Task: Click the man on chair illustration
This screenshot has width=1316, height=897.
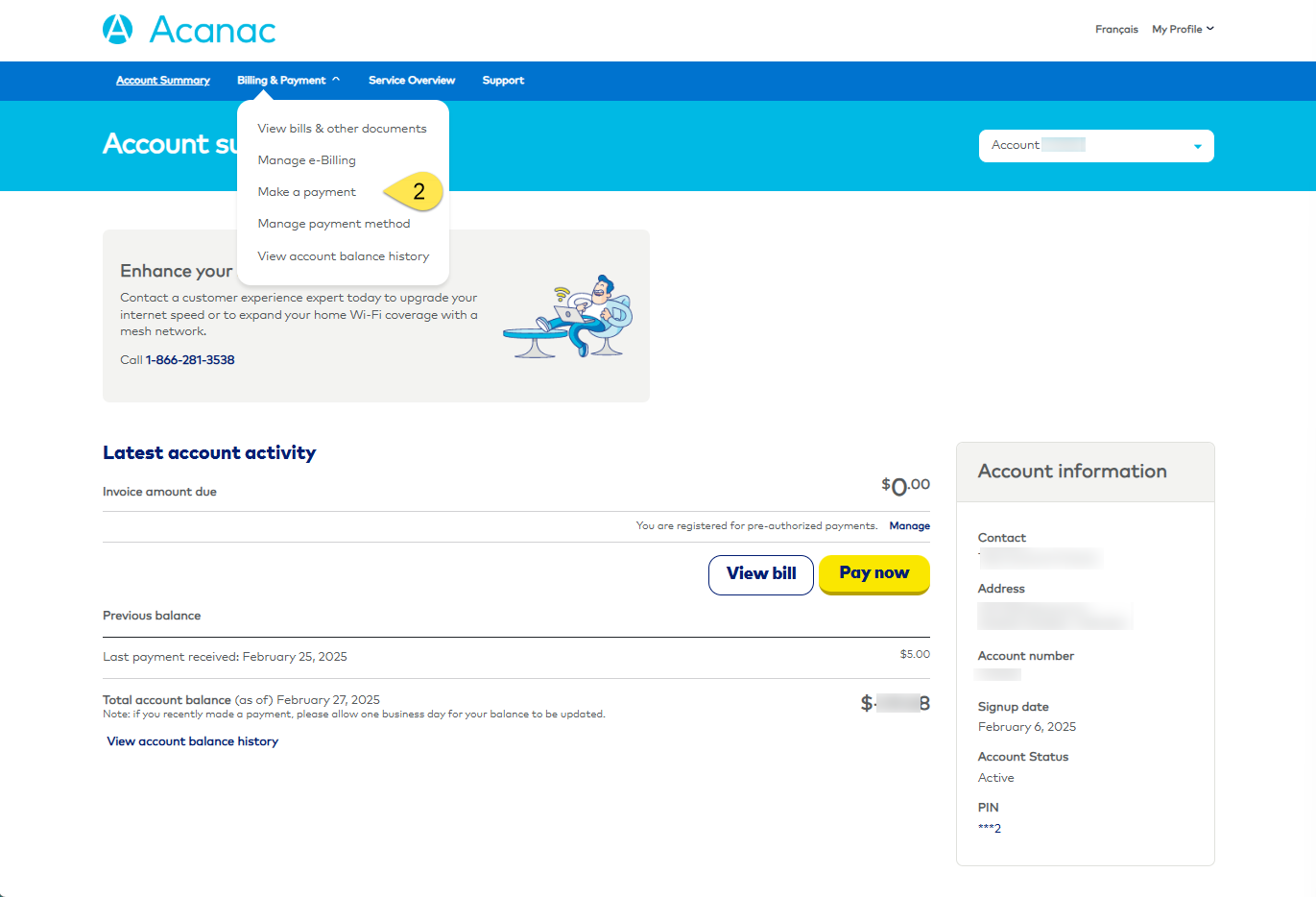Action: click(x=568, y=317)
